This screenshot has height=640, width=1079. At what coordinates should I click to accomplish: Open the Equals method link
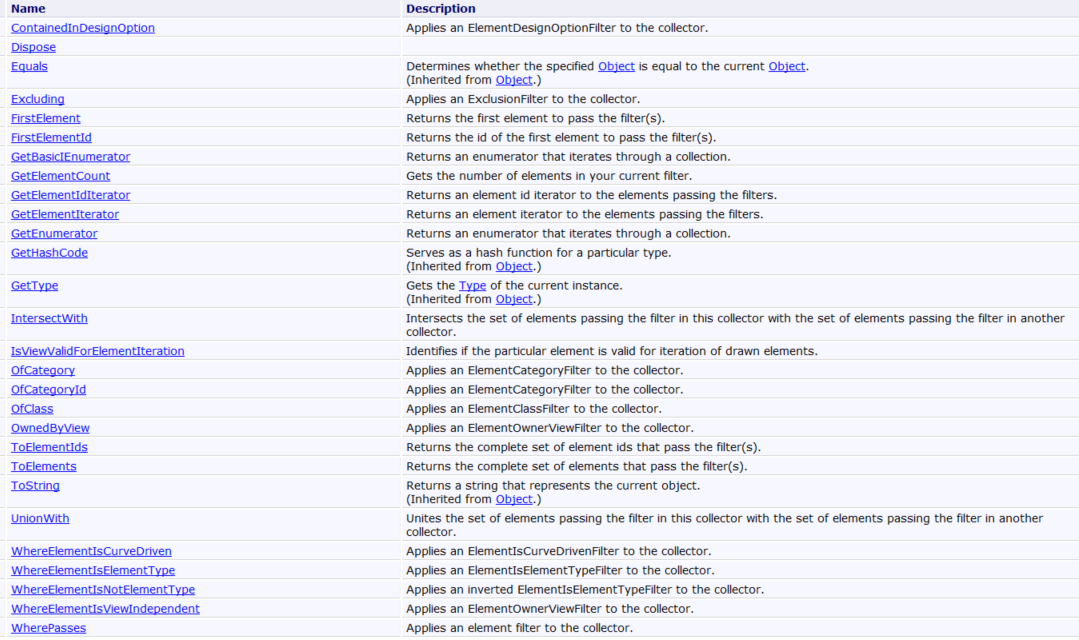29,67
